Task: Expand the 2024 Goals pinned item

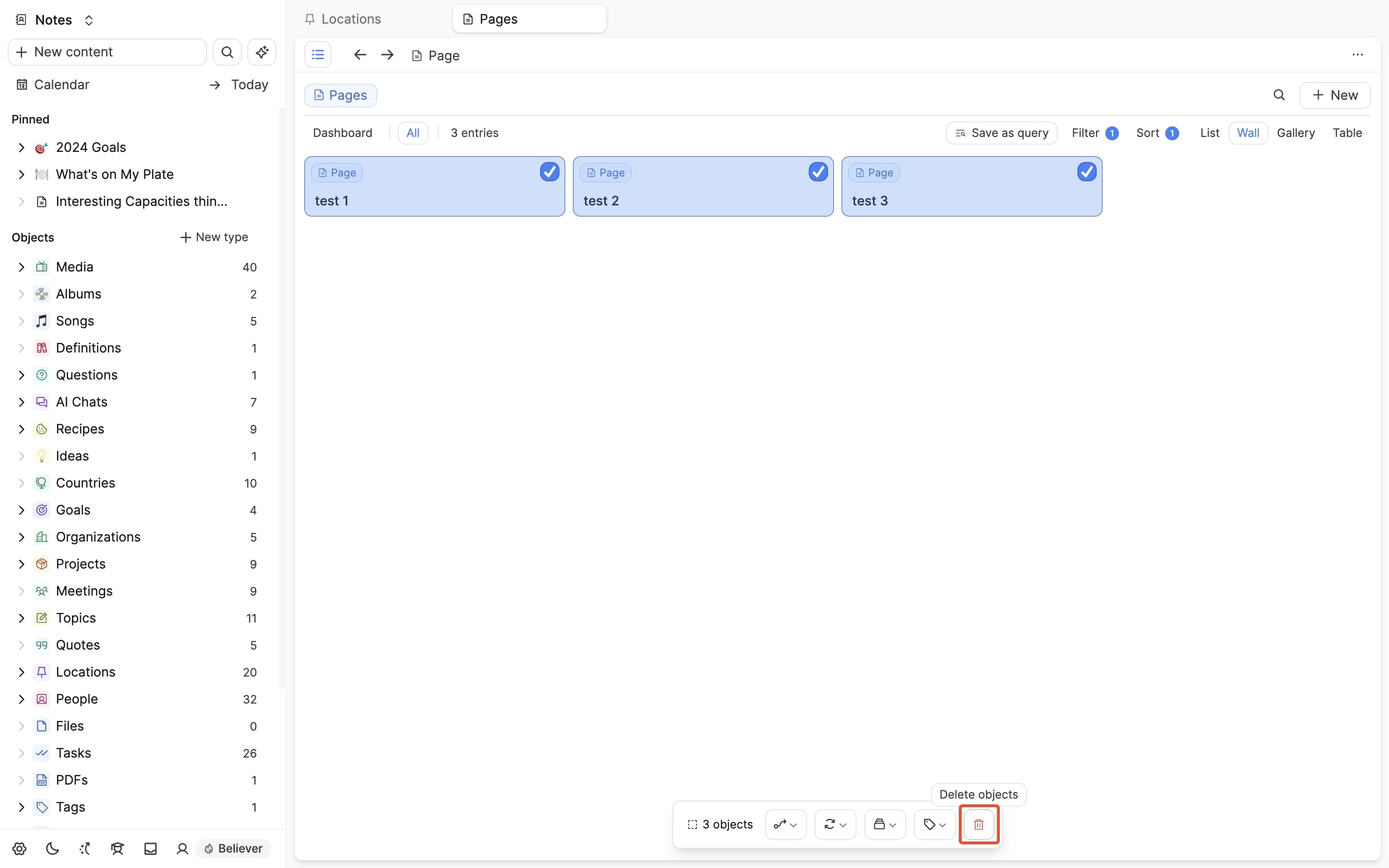Action: (x=21, y=148)
